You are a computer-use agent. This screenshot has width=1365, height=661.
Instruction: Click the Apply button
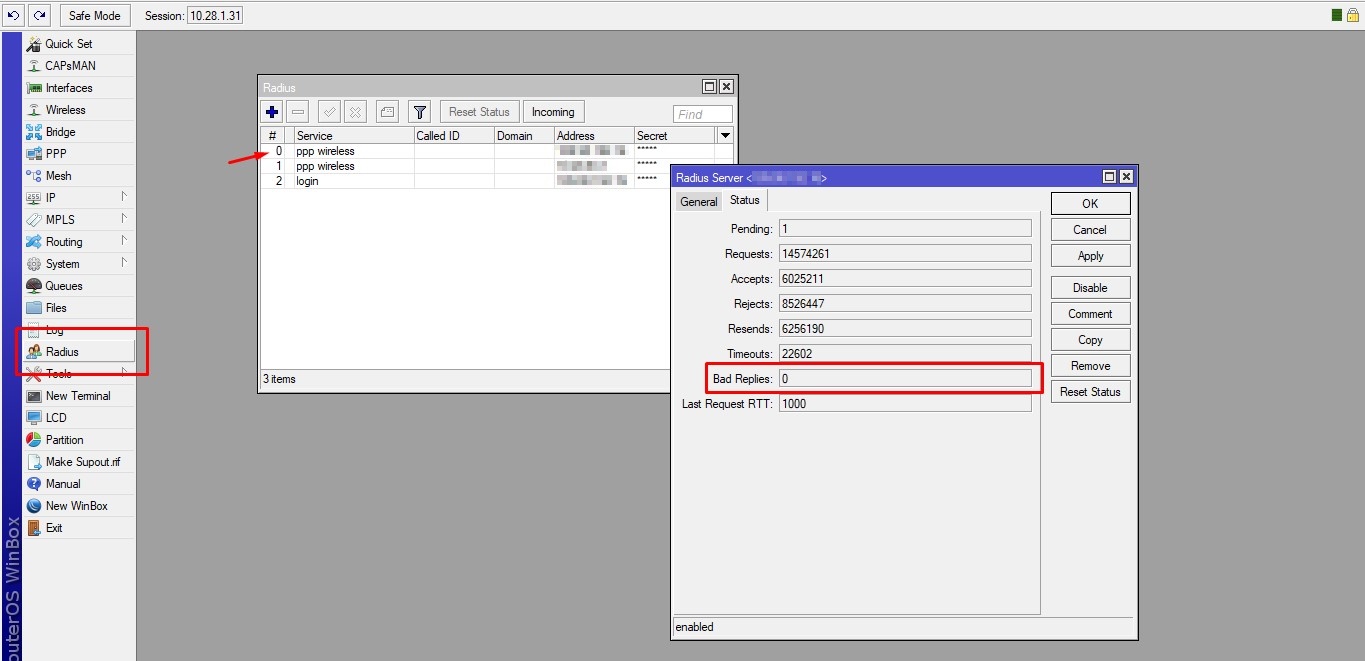pos(1090,255)
